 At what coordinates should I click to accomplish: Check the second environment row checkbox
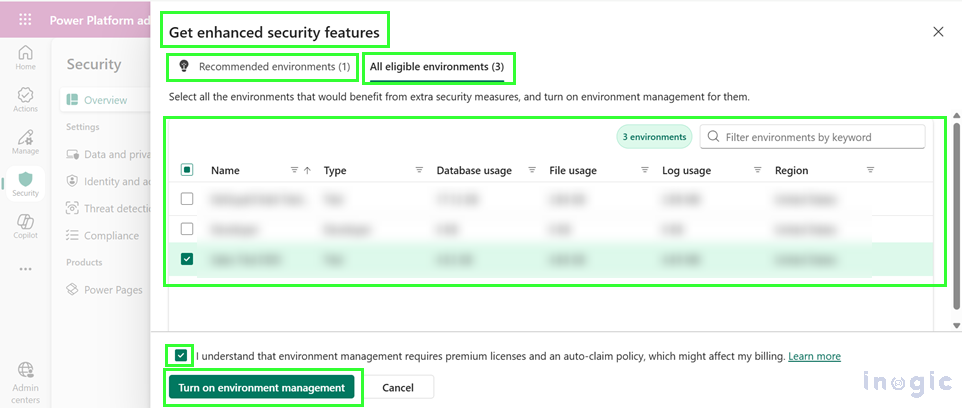click(x=187, y=229)
